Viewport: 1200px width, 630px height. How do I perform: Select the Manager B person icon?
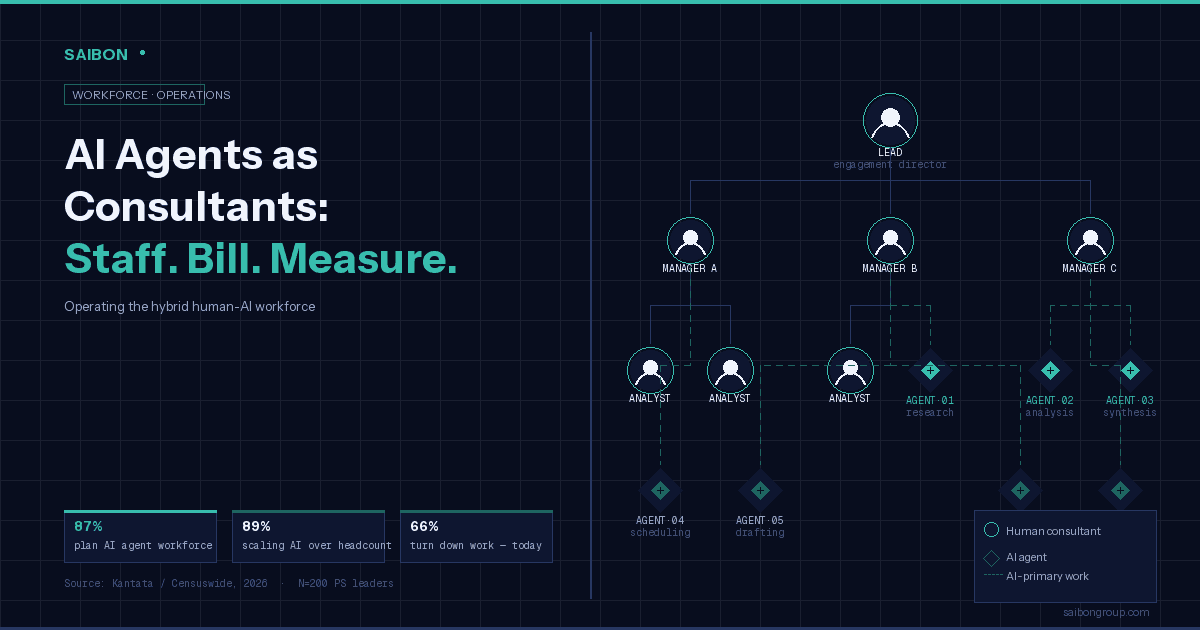(x=890, y=240)
